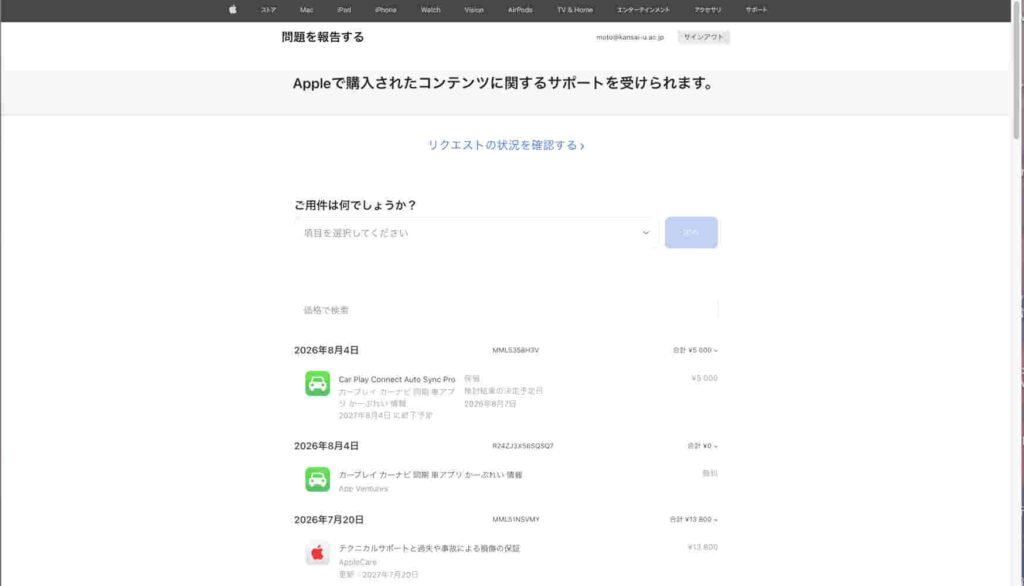The height and width of the screenshot is (586, 1024).
Task: Open the エンターテインメント menu item
Action: [x=643, y=10]
